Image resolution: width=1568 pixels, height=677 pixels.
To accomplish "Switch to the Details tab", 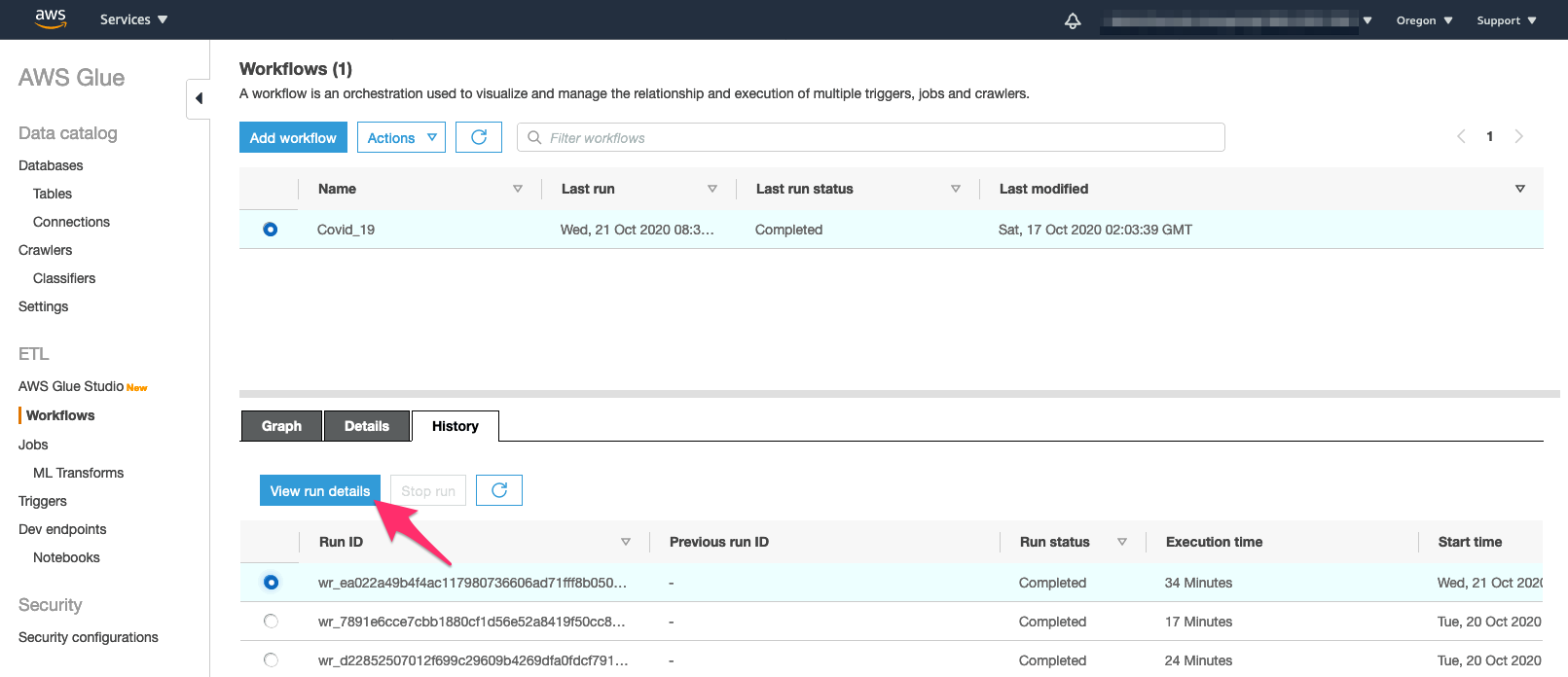I will [x=367, y=426].
